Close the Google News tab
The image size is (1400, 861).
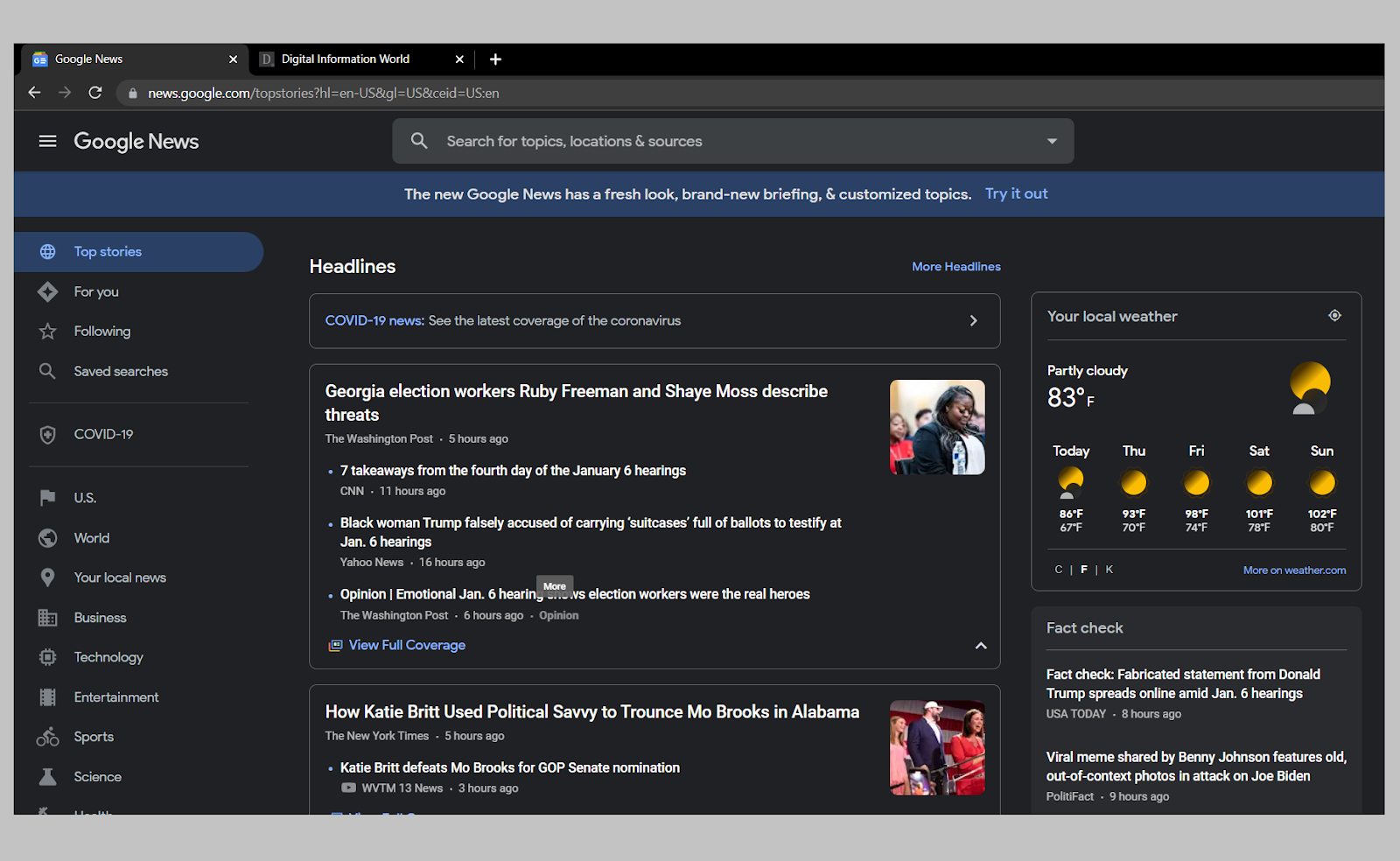coord(233,59)
